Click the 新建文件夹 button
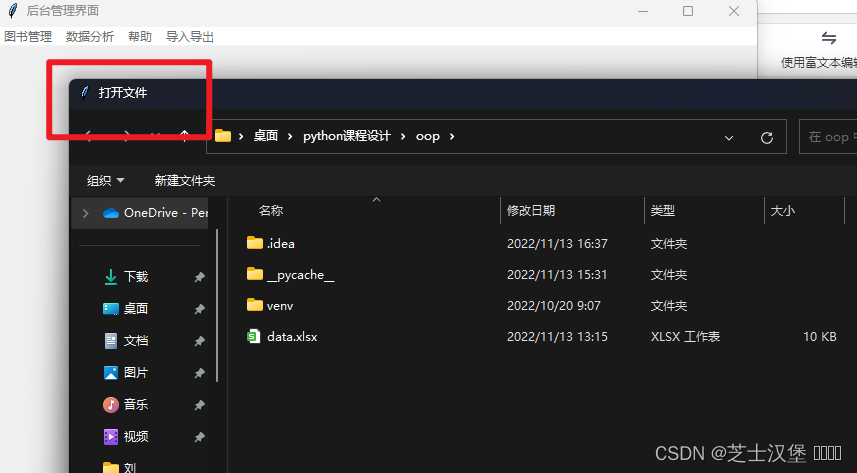This screenshot has height=473, width=857. pos(185,180)
